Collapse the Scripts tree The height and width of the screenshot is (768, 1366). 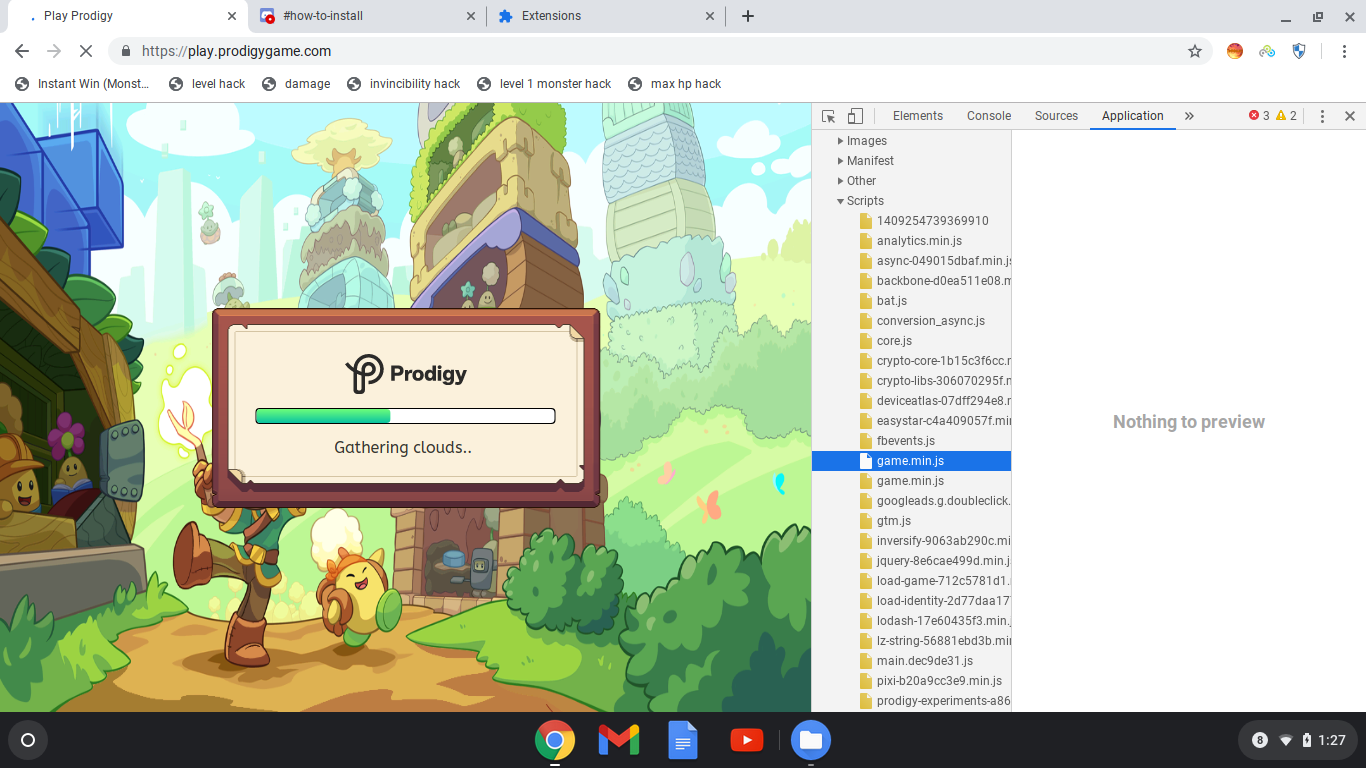tap(840, 200)
